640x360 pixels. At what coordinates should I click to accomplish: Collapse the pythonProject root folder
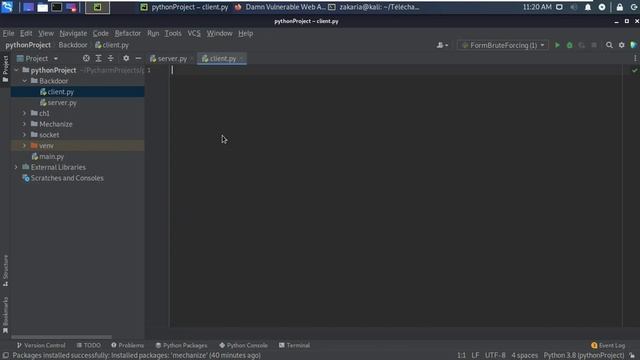[16, 70]
